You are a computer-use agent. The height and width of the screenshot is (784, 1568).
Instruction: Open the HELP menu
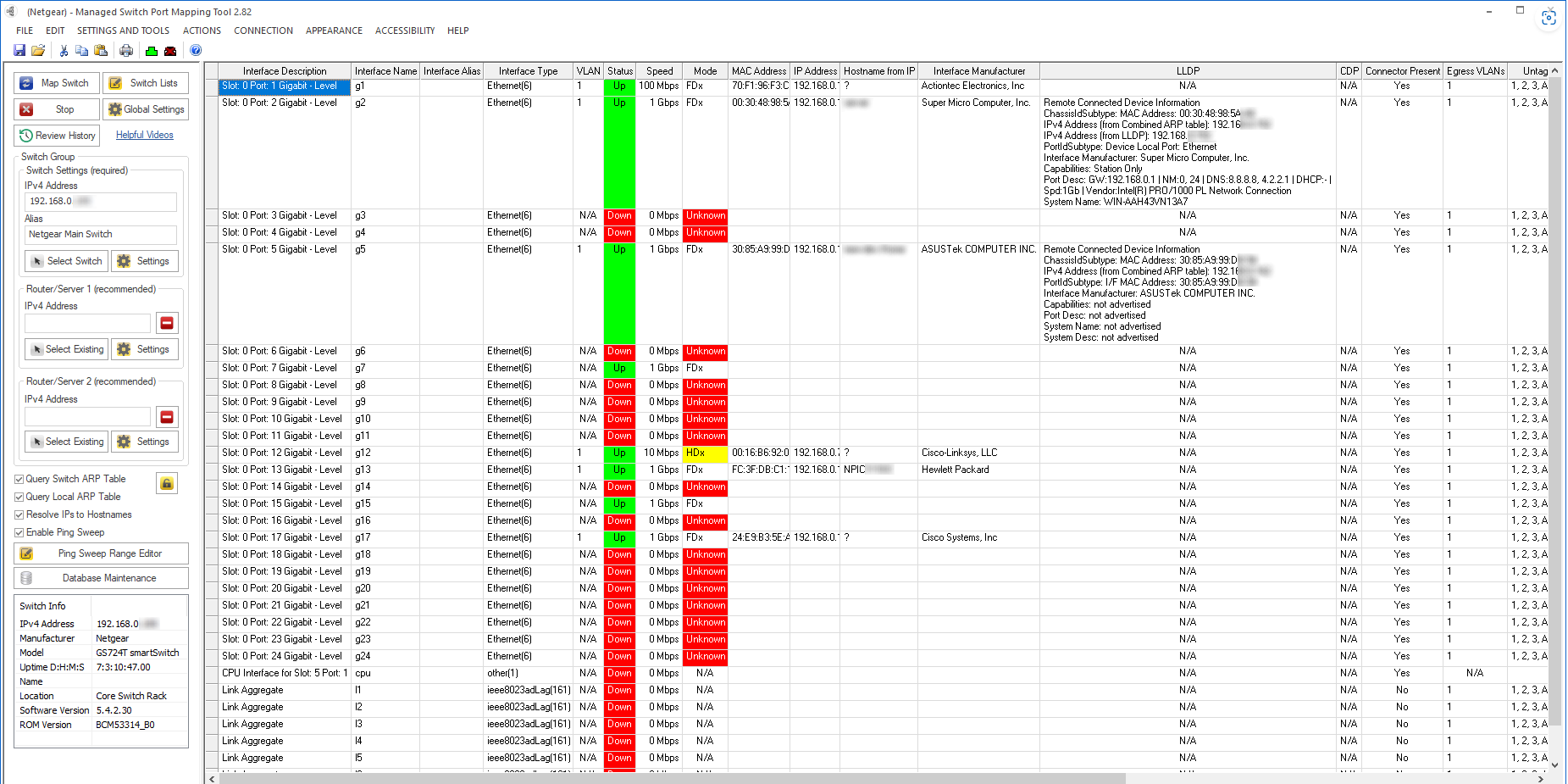click(458, 31)
